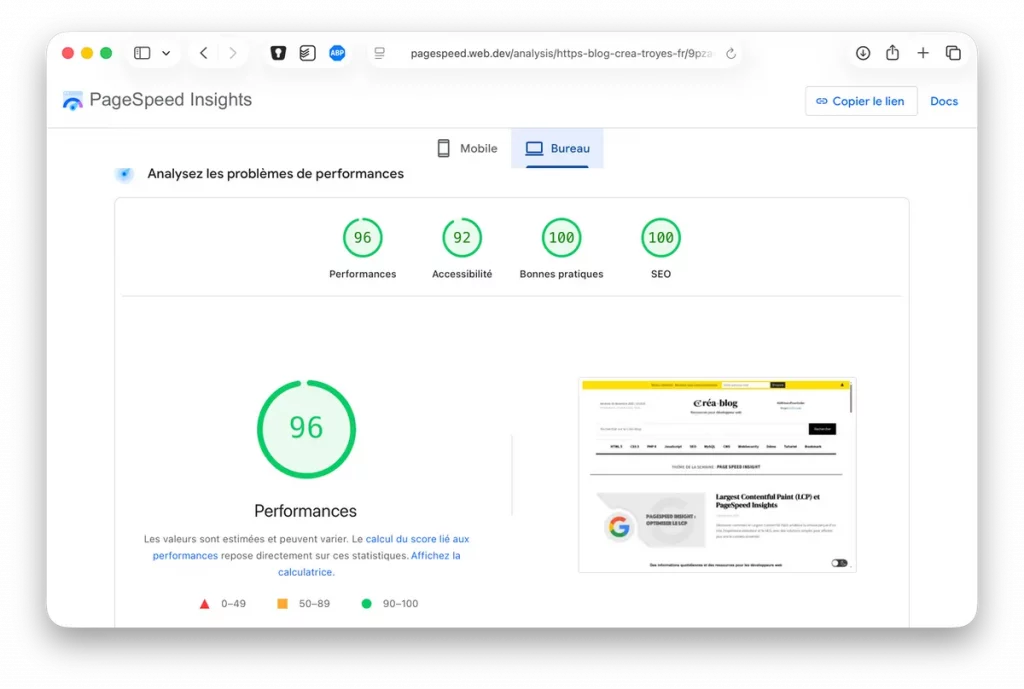The image size is (1024, 689).
Task: Click the AdBlock Plus extension icon
Action: coord(337,53)
